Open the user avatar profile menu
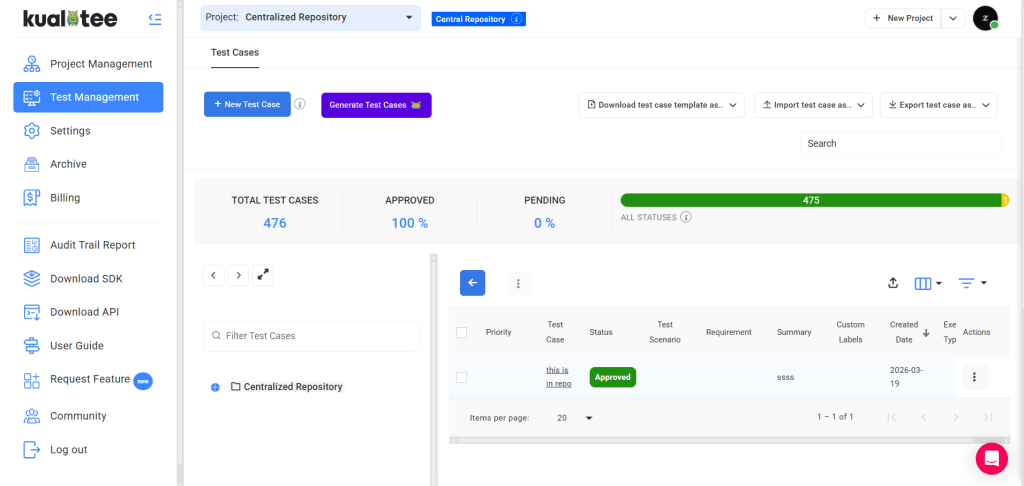The width and height of the screenshot is (1024, 486). click(x=985, y=18)
